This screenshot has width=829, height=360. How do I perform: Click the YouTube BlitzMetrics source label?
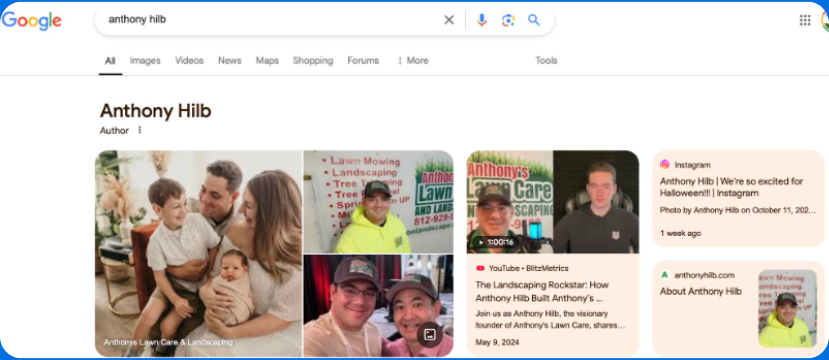[522, 269]
